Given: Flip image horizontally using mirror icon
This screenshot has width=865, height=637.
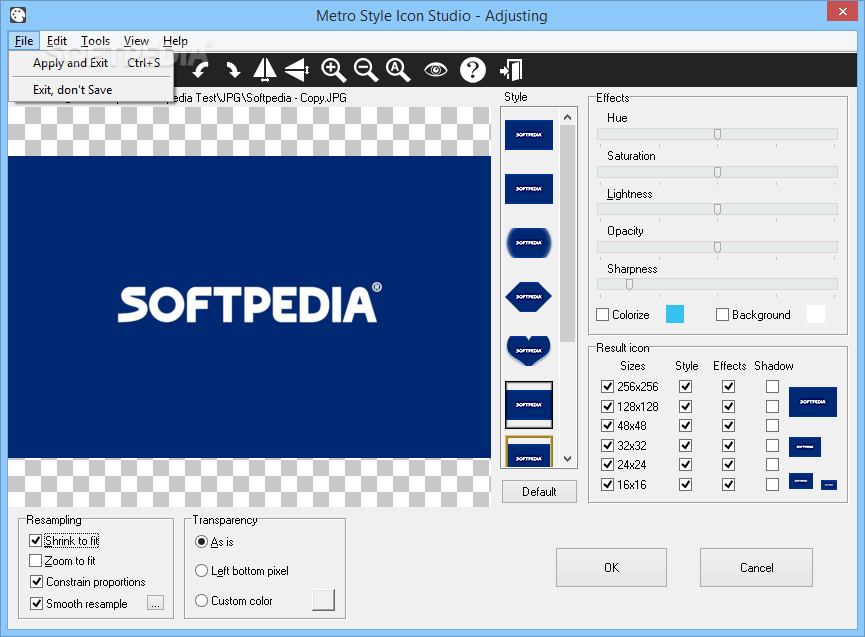Looking at the screenshot, I should tap(265, 70).
